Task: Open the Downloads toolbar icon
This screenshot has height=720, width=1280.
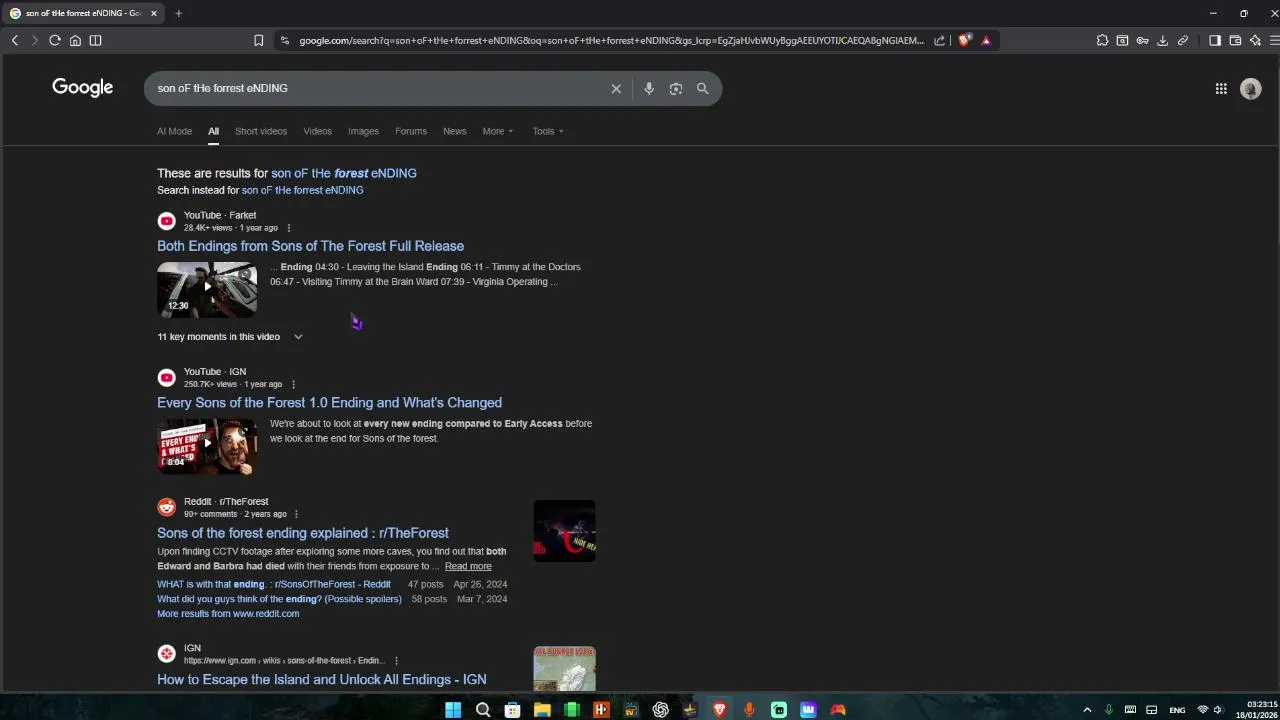Action: [x=1162, y=40]
